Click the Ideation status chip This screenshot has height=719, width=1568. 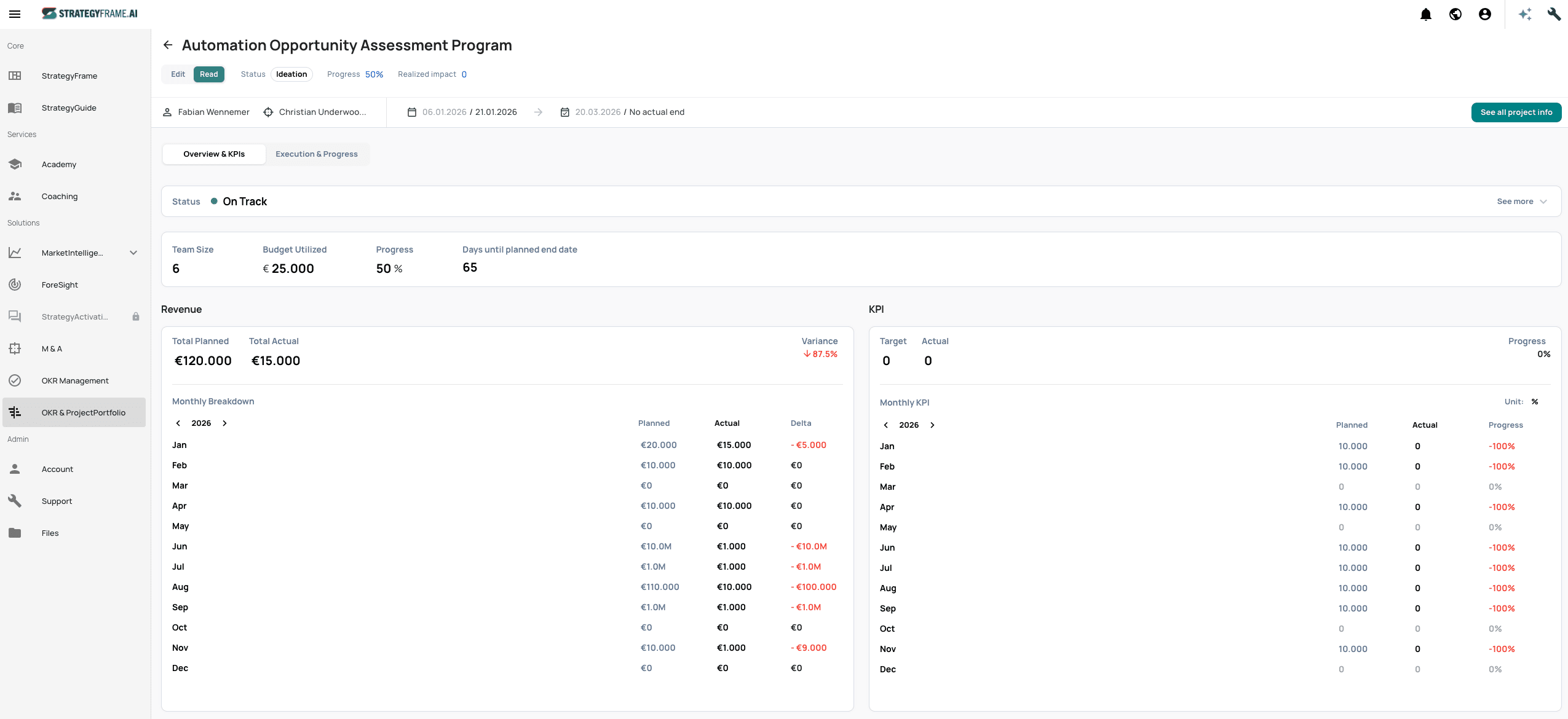(291, 74)
